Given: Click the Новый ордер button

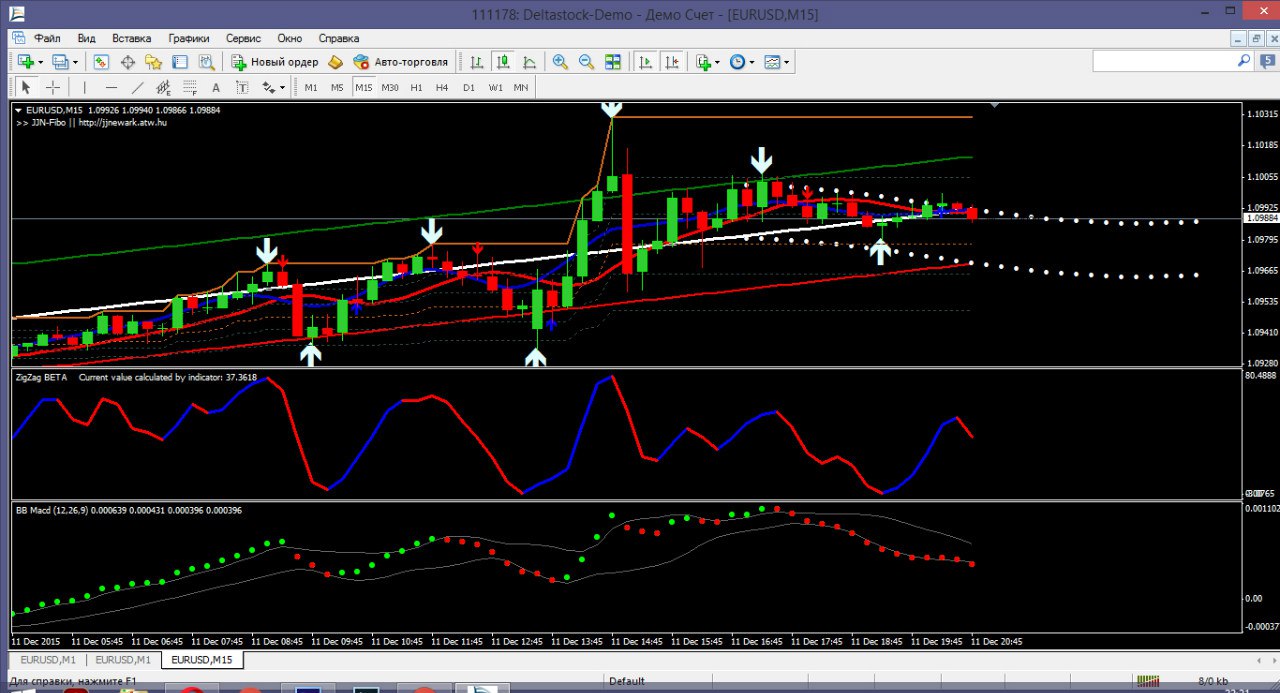Looking at the screenshot, I should (x=276, y=62).
